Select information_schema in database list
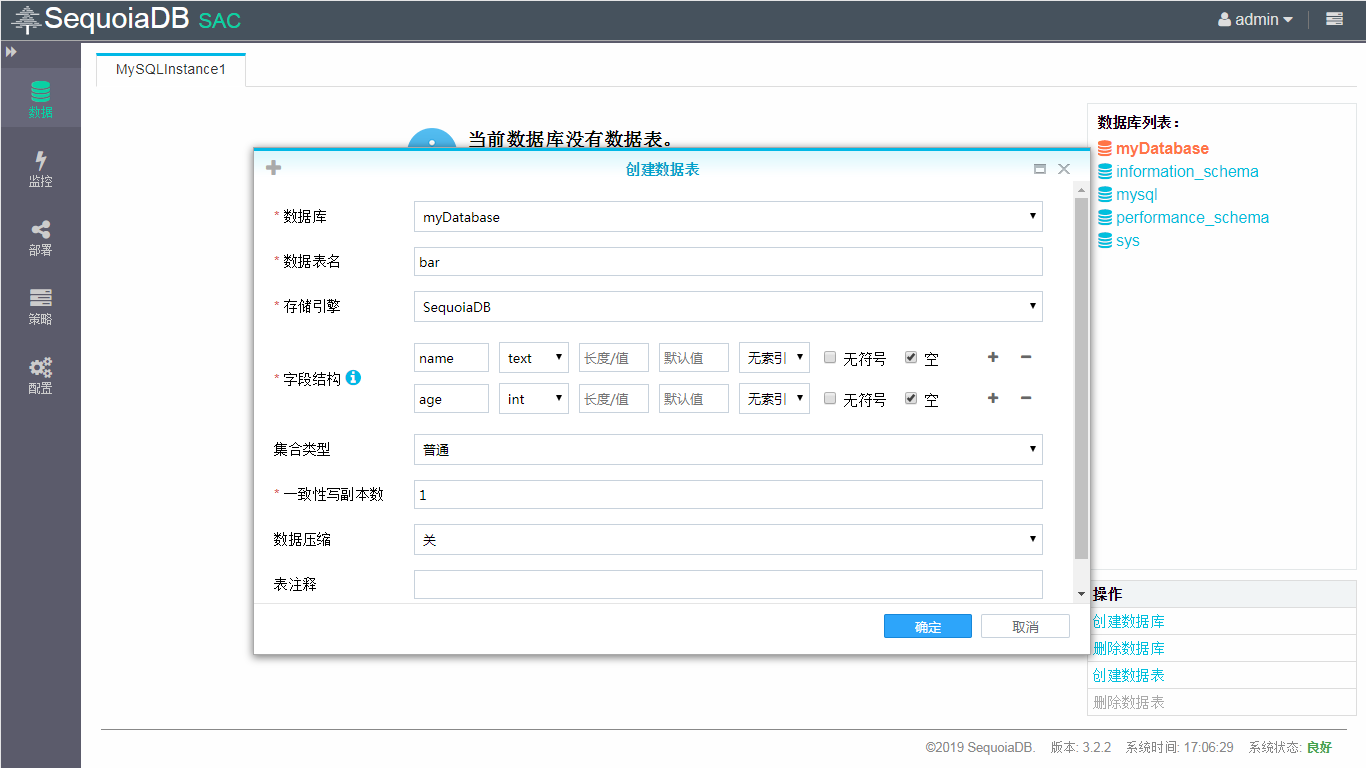Image resolution: width=1366 pixels, height=768 pixels. click(x=1186, y=172)
